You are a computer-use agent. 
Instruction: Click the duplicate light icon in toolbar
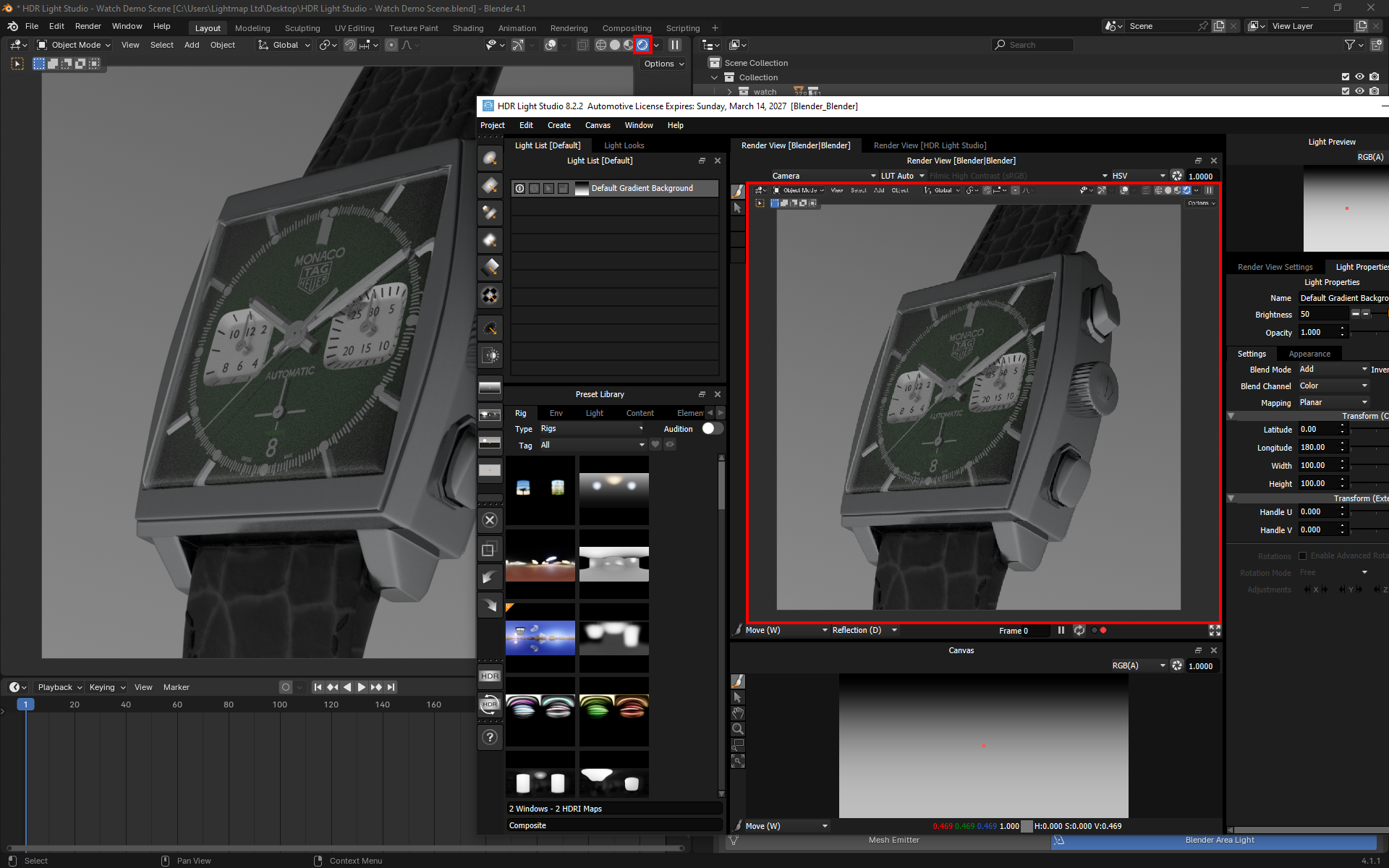coord(490,549)
